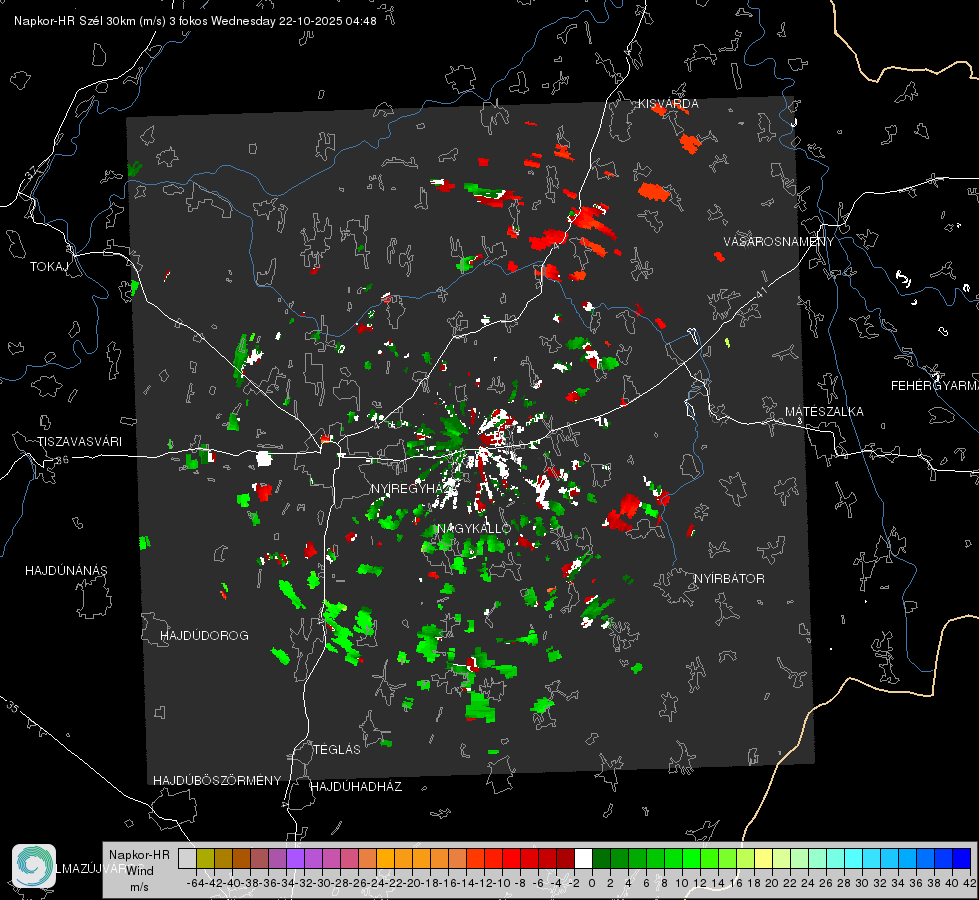979x900 pixels.
Task: Select the HAJDÚNÁNÁS city label
Action: pos(66,571)
